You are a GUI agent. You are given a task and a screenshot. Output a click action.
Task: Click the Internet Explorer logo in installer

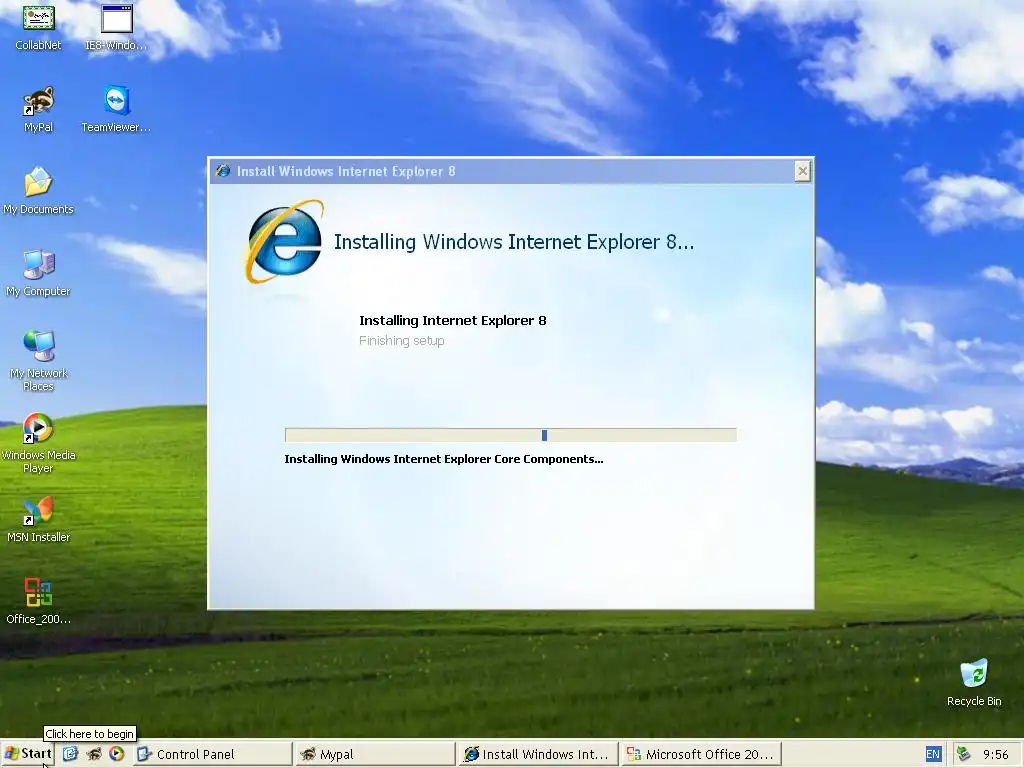[x=285, y=242]
